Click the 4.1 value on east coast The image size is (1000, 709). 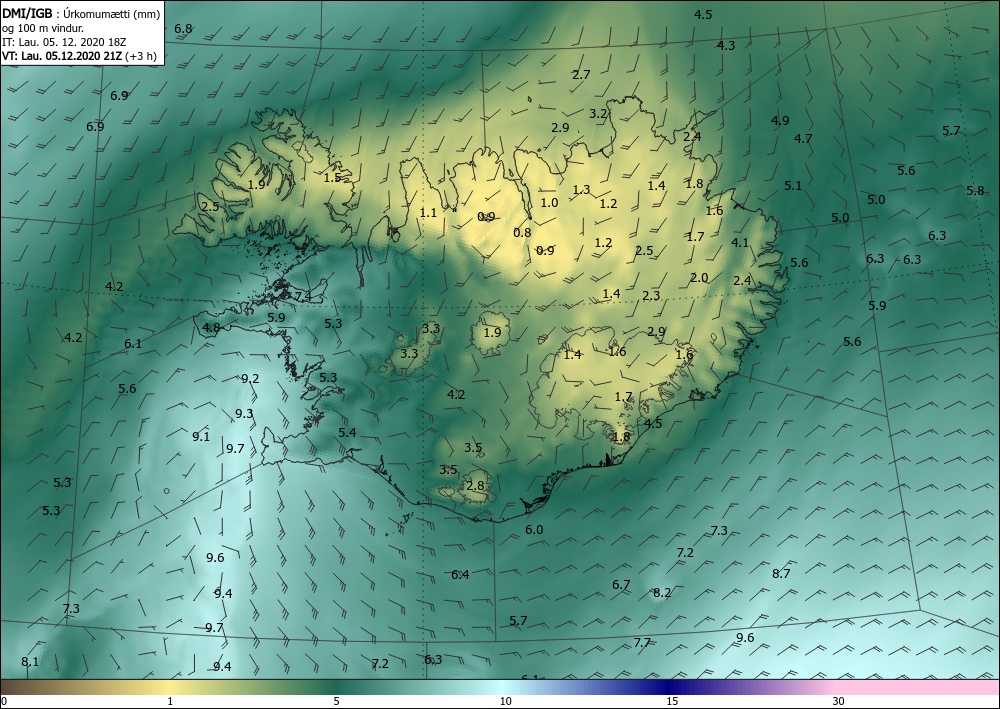click(x=740, y=242)
